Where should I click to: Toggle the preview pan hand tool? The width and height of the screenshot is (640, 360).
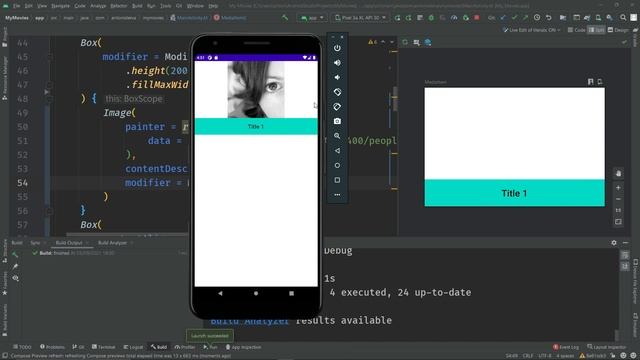point(618,173)
